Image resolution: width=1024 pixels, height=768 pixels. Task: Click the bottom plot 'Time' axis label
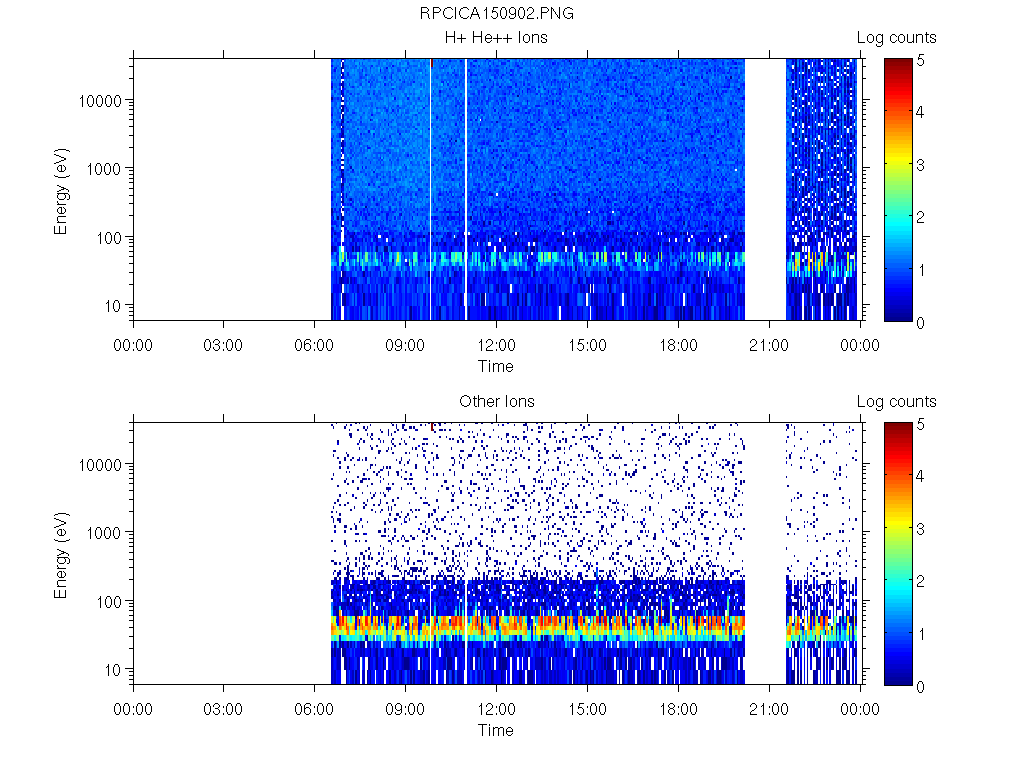[x=496, y=730]
